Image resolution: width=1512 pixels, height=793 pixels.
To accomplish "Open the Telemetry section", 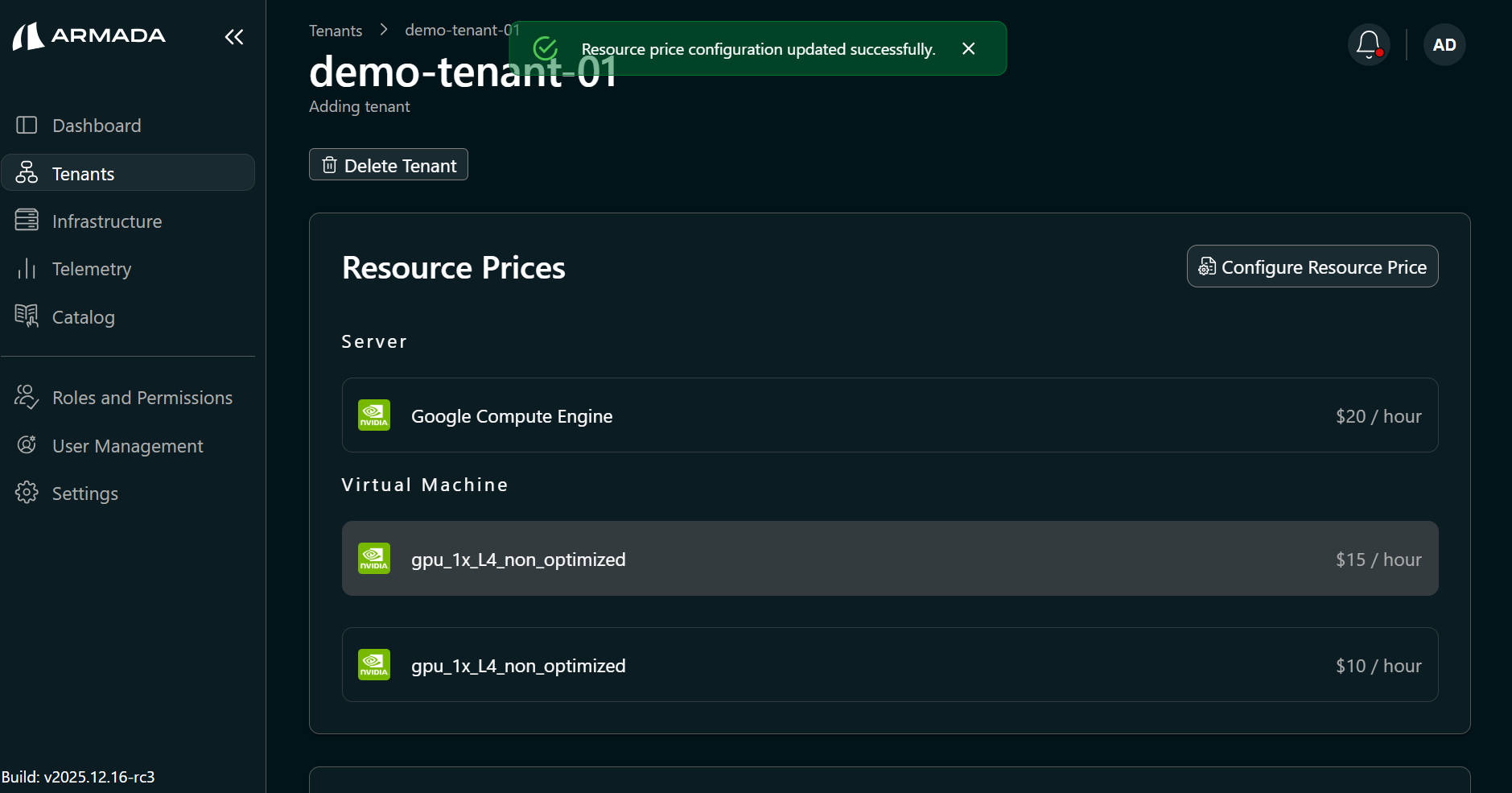I will pos(91,268).
